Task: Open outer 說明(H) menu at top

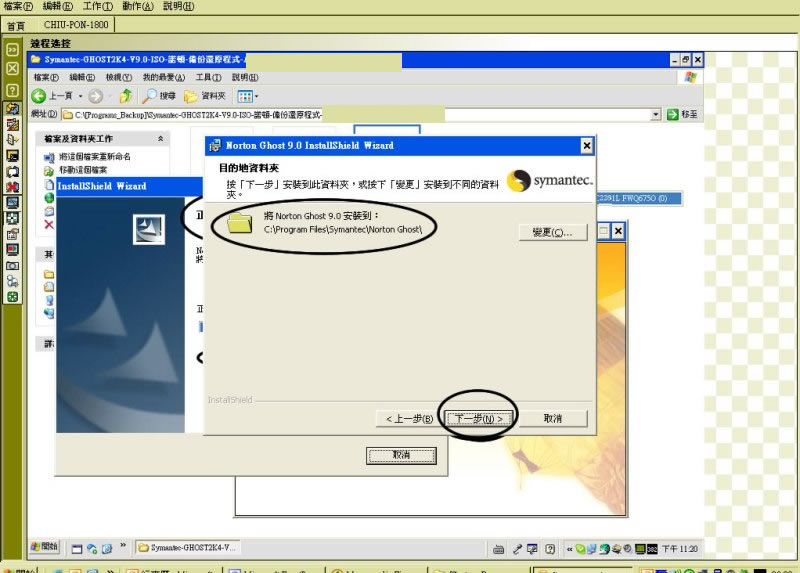Action: point(179,6)
